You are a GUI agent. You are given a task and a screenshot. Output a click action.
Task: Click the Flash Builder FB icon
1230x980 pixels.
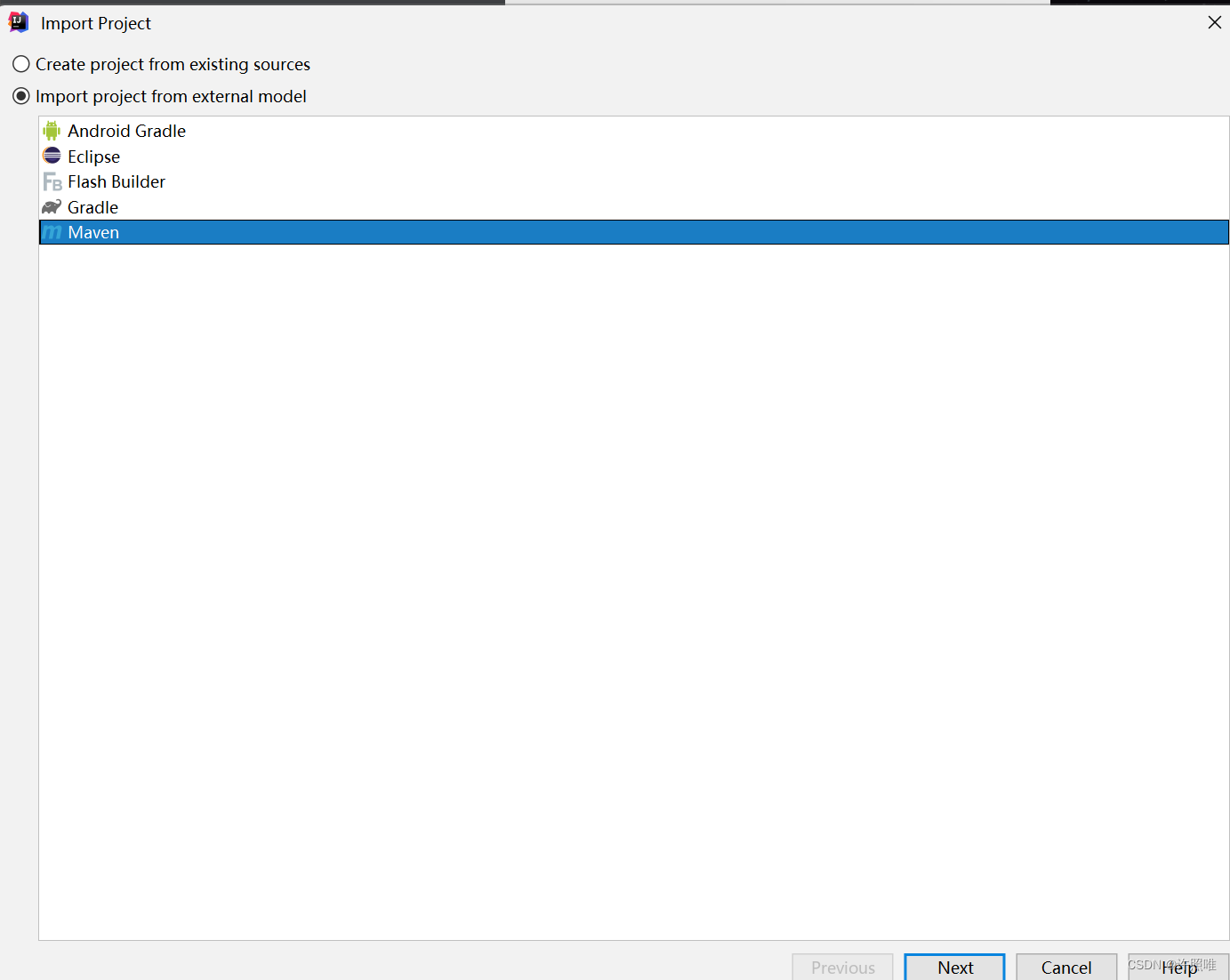point(52,181)
